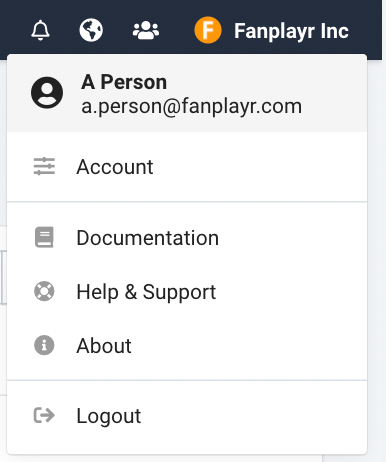Click the logout arrow icon
This screenshot has height=462, width=386.
[x=44, y=415]
